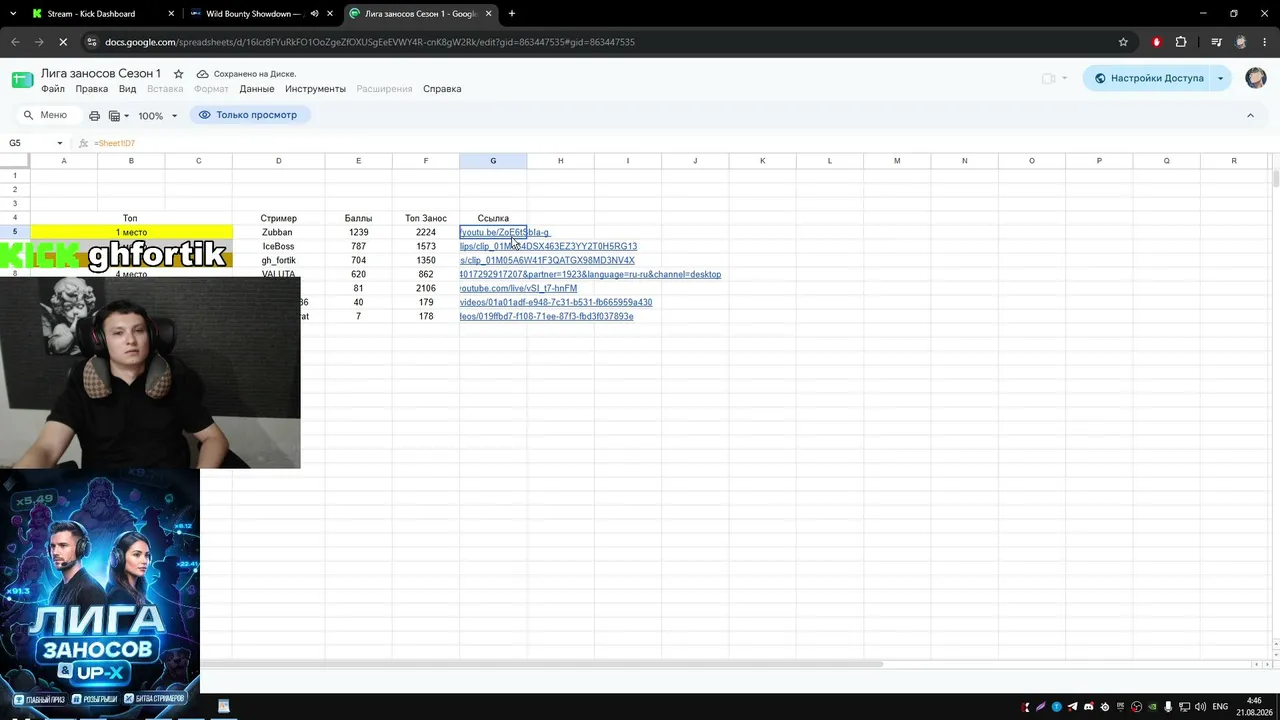
Task: Open the Epic Games tray icon
Action: 1121,707
